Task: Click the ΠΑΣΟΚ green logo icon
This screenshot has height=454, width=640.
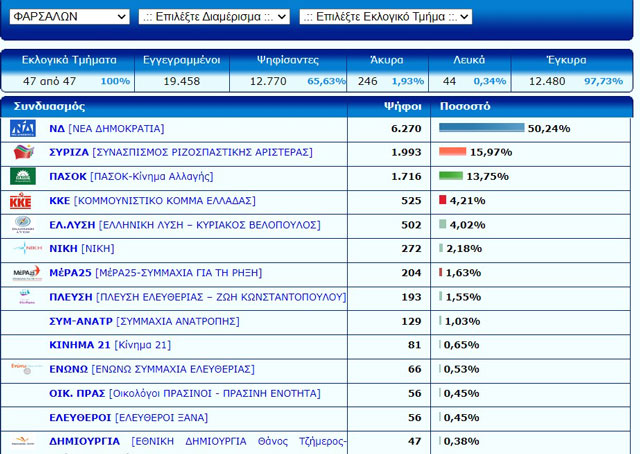Action: 23,176
